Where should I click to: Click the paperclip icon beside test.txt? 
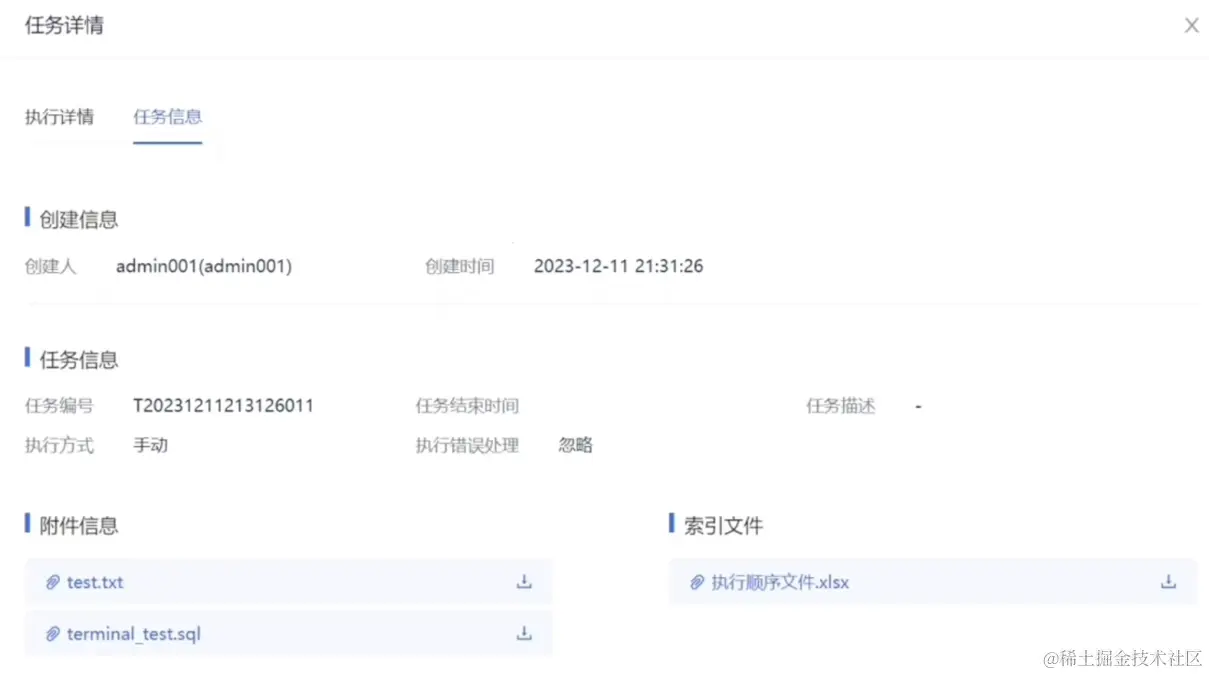[52, 582]
